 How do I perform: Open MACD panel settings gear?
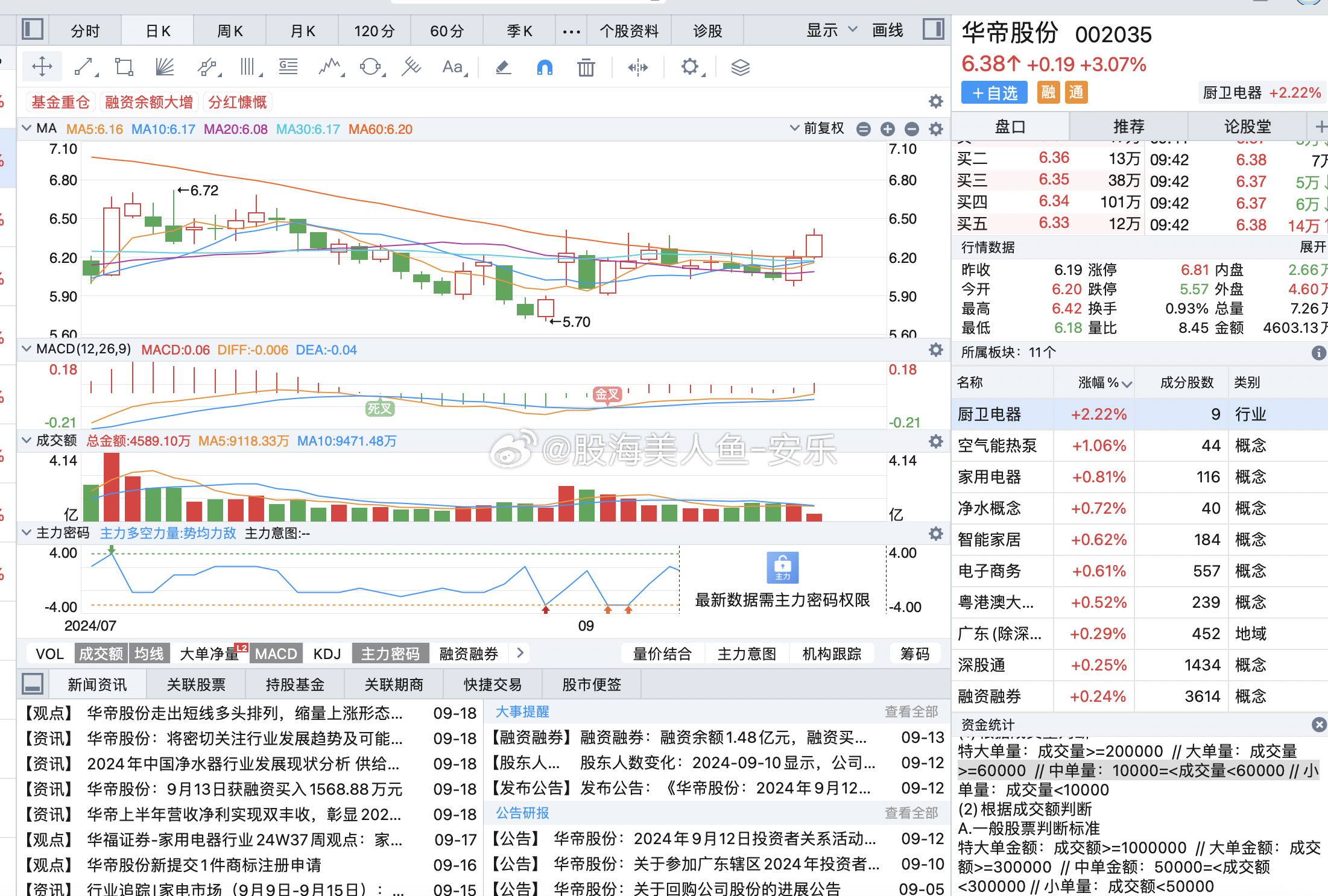935,350
